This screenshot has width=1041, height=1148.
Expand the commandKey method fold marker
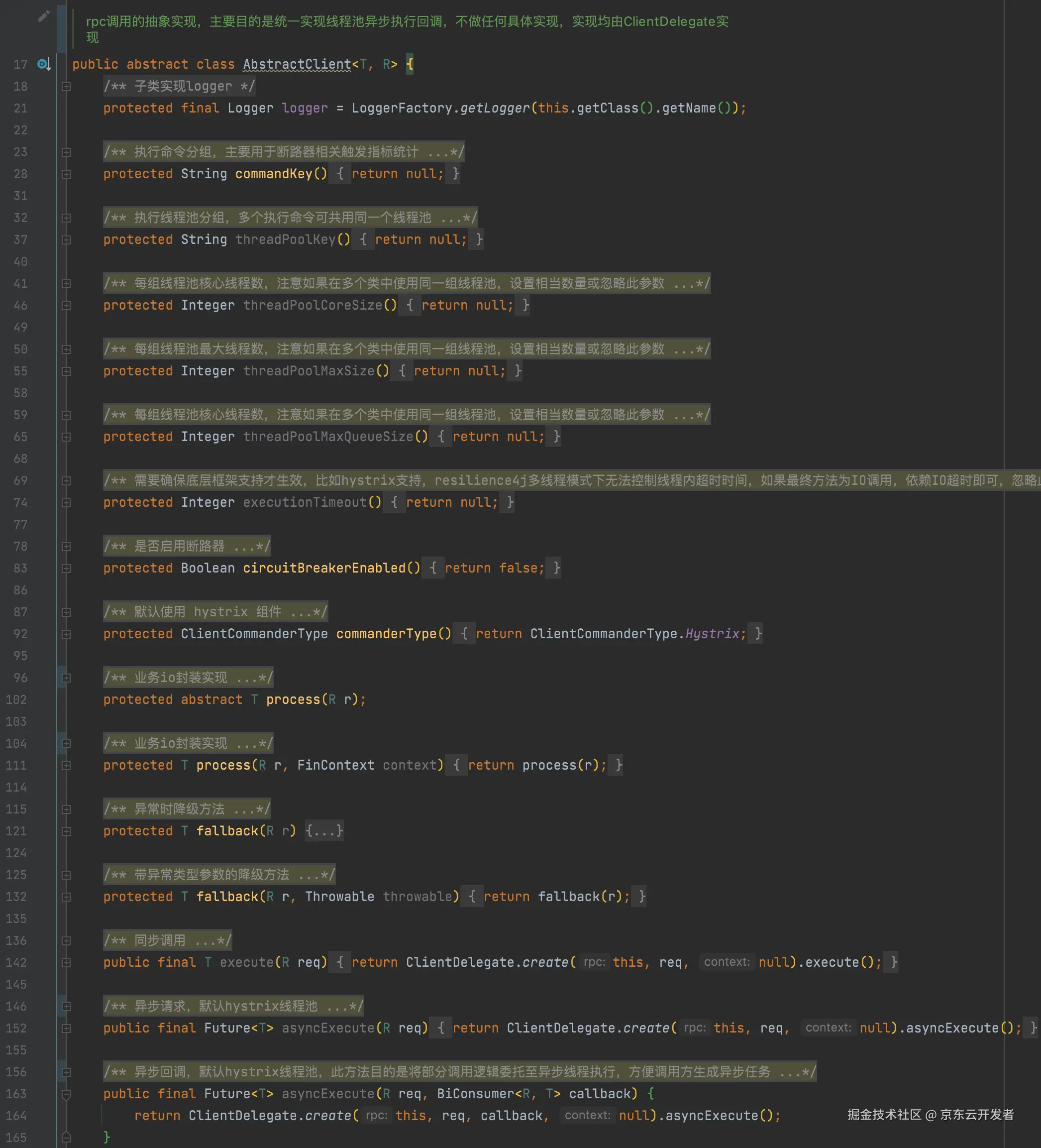(66, 174)
